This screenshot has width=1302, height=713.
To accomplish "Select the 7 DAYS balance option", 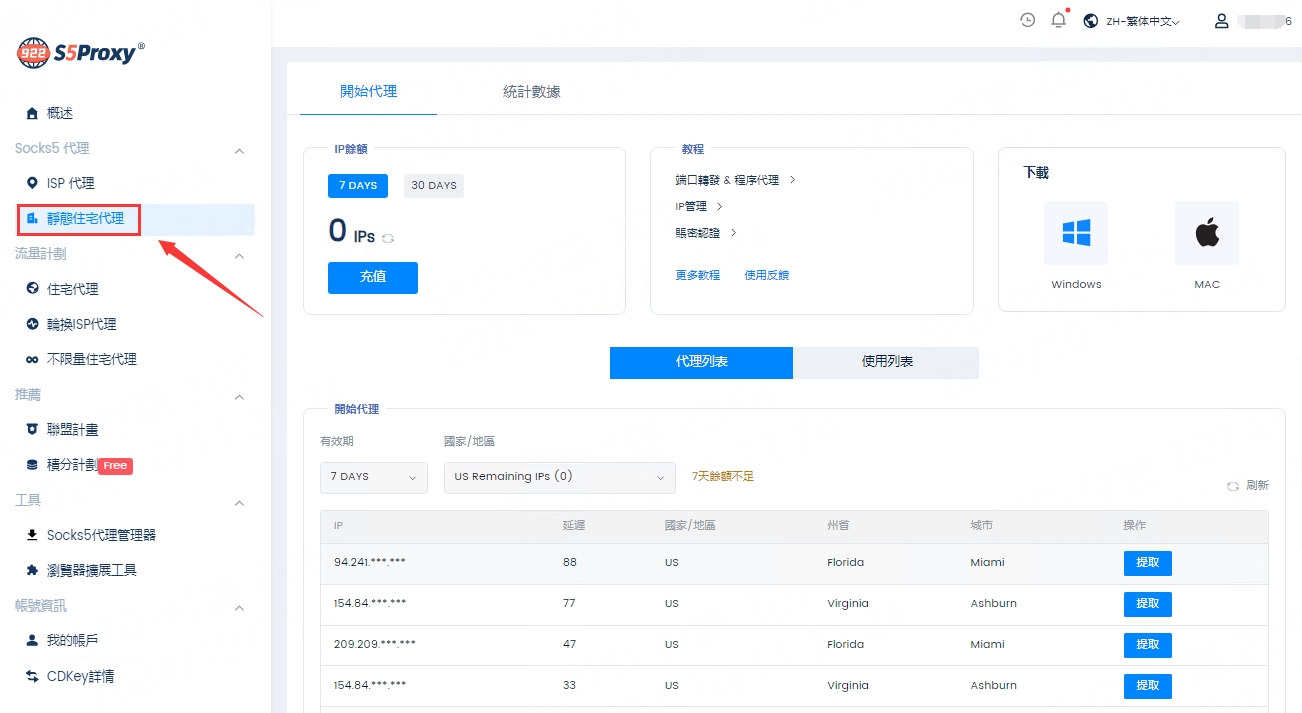I will pos(357,185).
